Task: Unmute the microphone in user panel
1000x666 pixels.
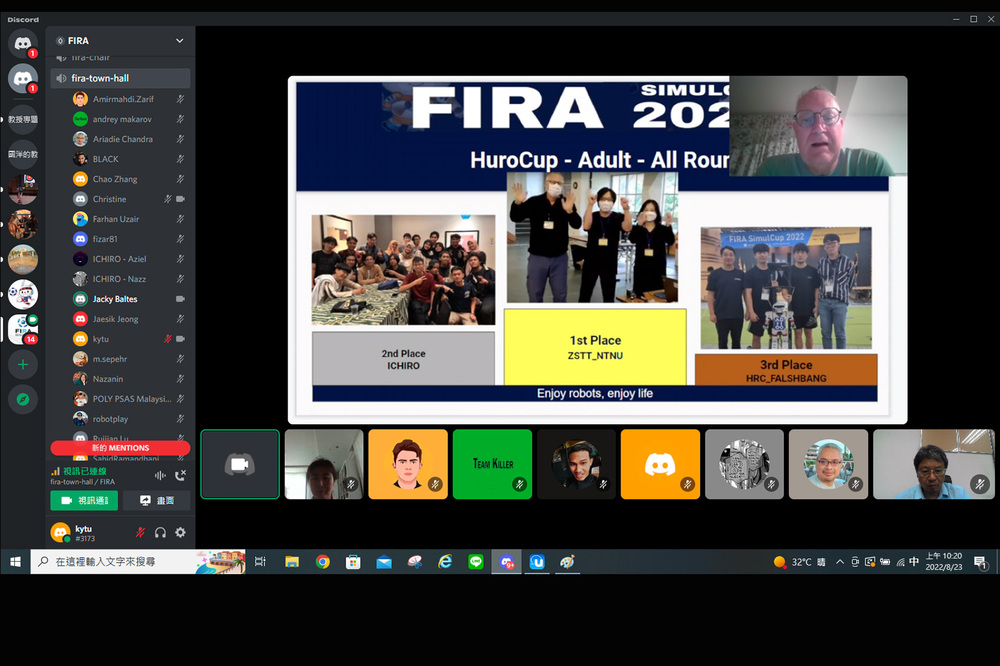Action: 140,532
